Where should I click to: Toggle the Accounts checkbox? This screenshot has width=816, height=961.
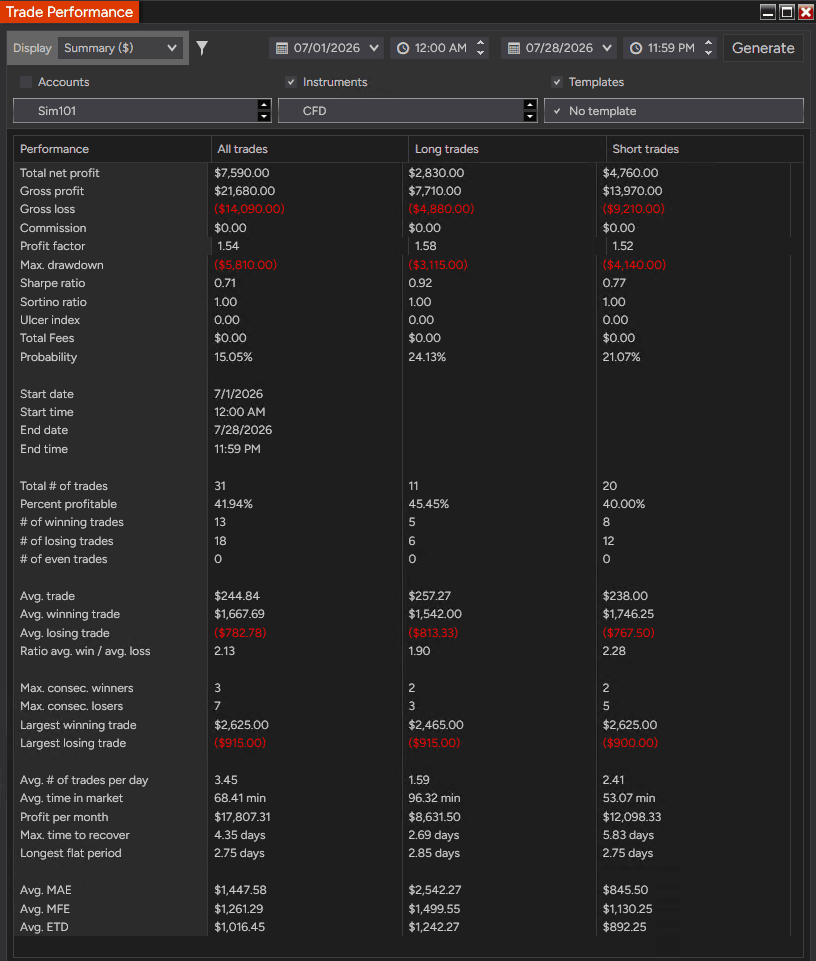pyautogui.click(x=26, y=82)
